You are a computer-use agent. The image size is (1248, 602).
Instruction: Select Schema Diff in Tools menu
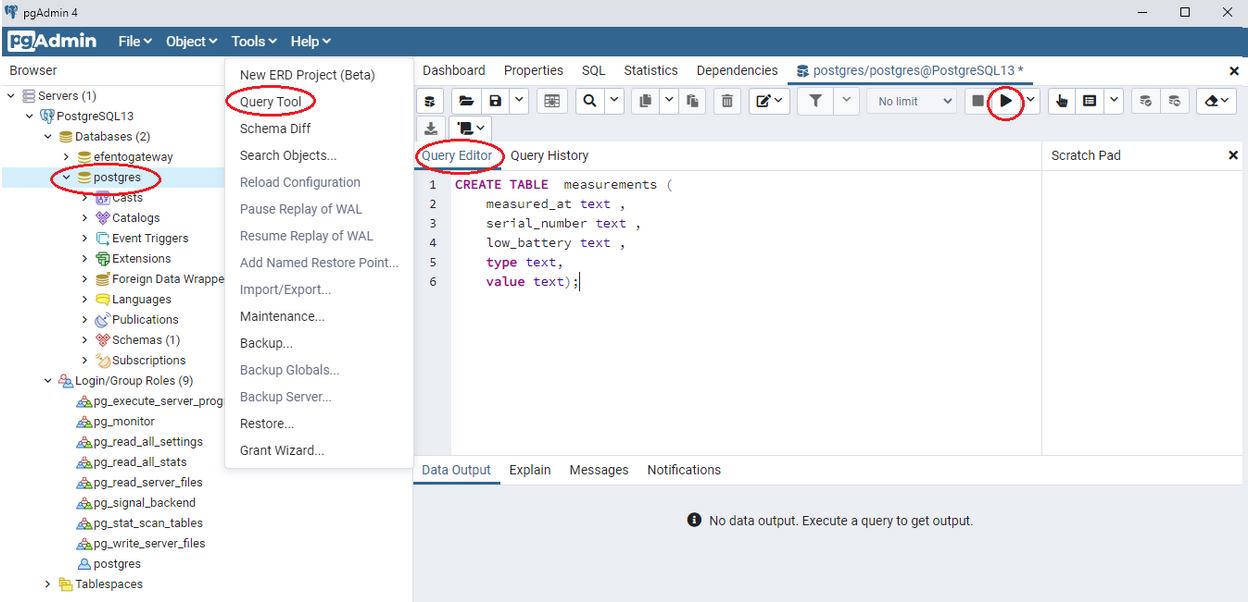pyautogui.click(x=275, y=129)
